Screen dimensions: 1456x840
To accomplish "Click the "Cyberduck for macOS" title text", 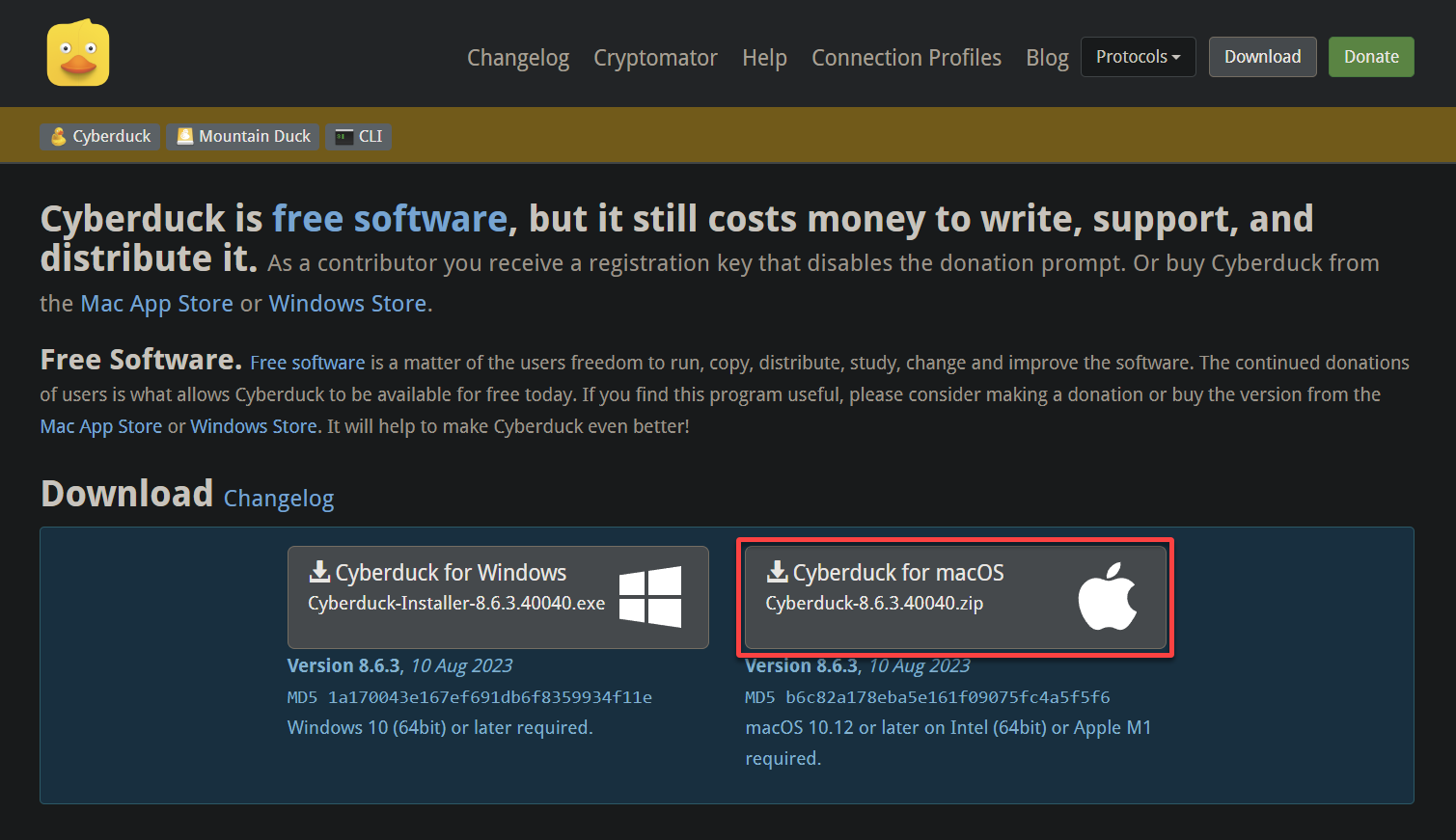I will pos(898,573).
